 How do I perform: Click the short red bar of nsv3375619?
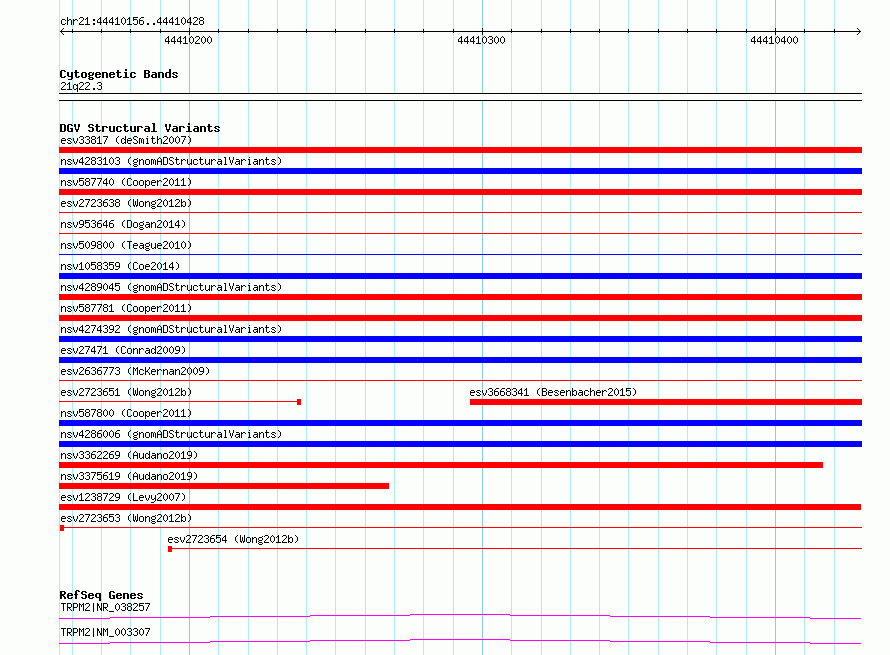point(224,486)
